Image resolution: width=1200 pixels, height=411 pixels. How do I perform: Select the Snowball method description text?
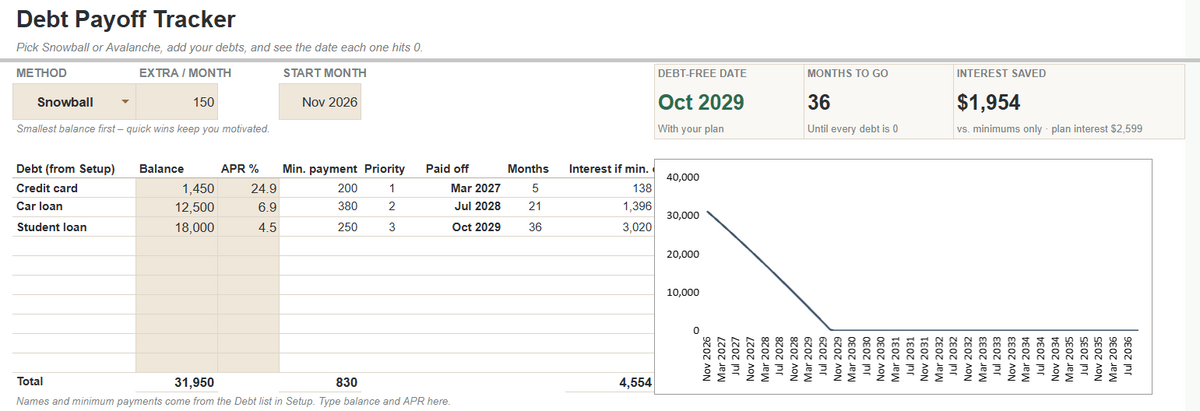tap(142, 130)
